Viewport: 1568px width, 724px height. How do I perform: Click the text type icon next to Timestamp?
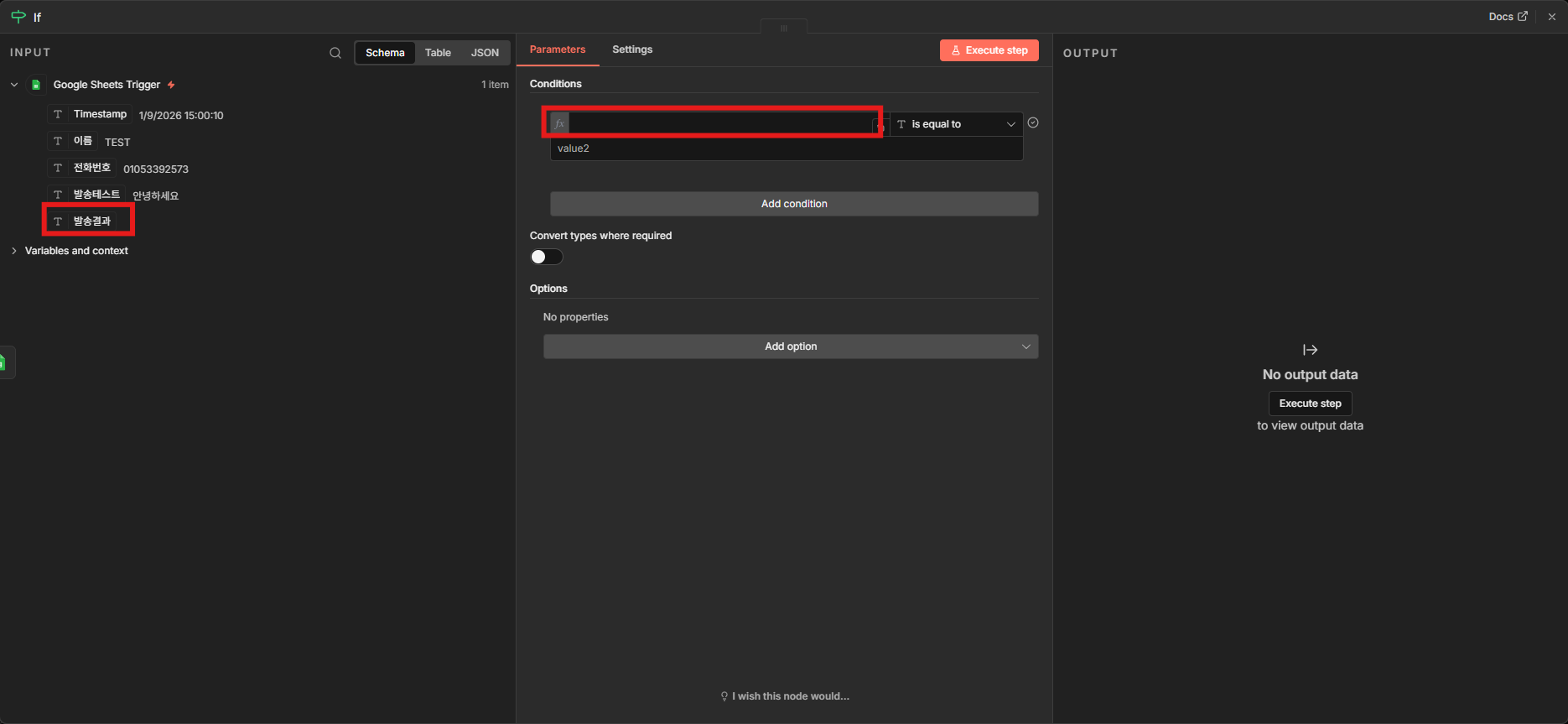tap(58, 114)
